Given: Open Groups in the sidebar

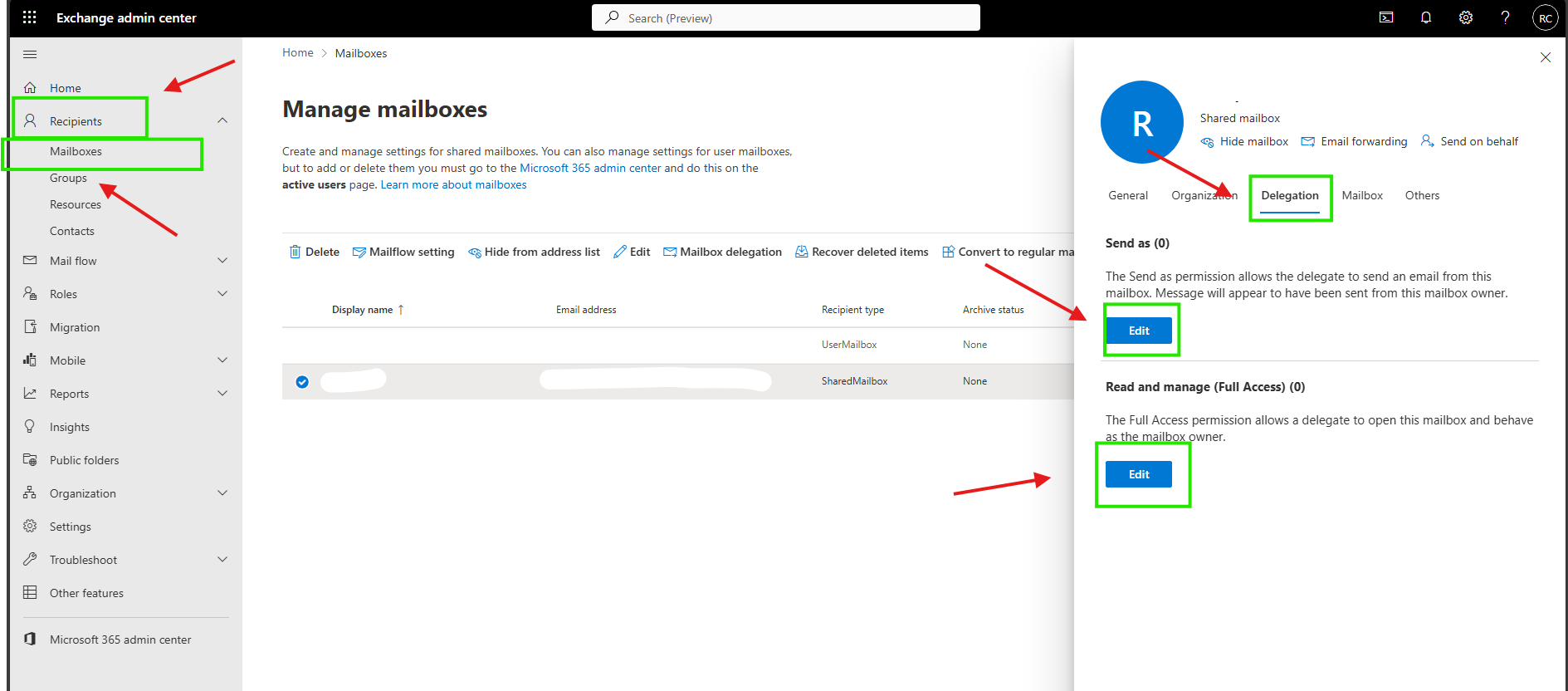Looking at the screenshot, I should 68,178.
